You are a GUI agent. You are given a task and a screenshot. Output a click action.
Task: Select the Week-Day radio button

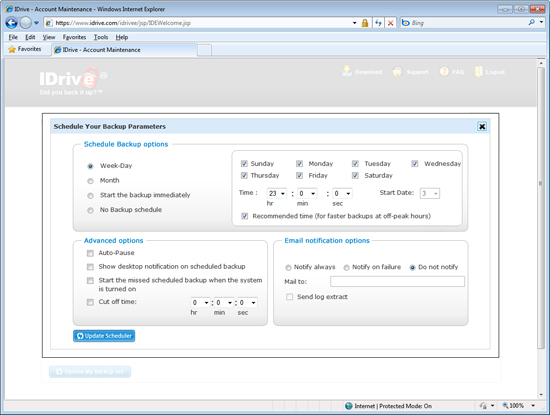click(90, 166)
